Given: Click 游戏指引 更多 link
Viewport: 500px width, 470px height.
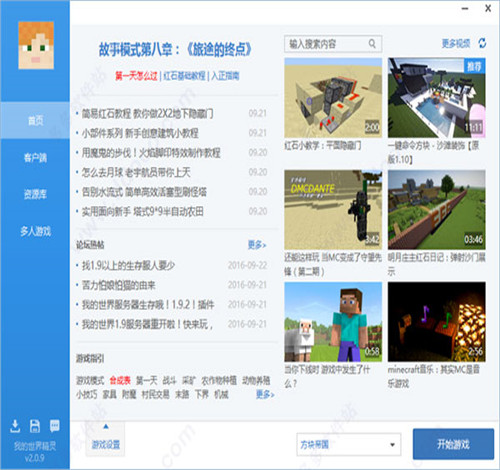Looking at the screenshot, I should coord(265,395).
